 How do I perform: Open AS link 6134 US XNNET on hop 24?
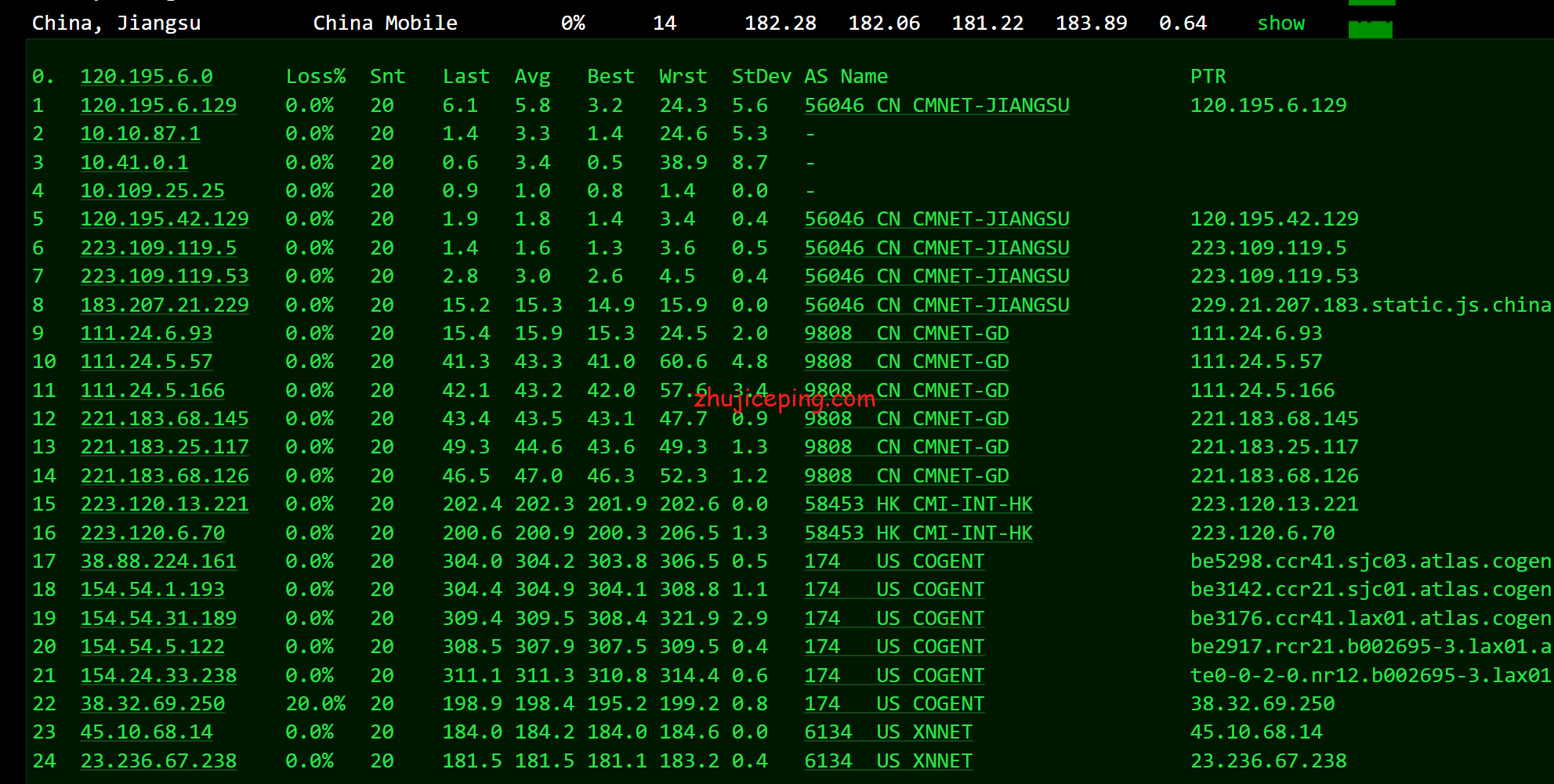[889, 761]
